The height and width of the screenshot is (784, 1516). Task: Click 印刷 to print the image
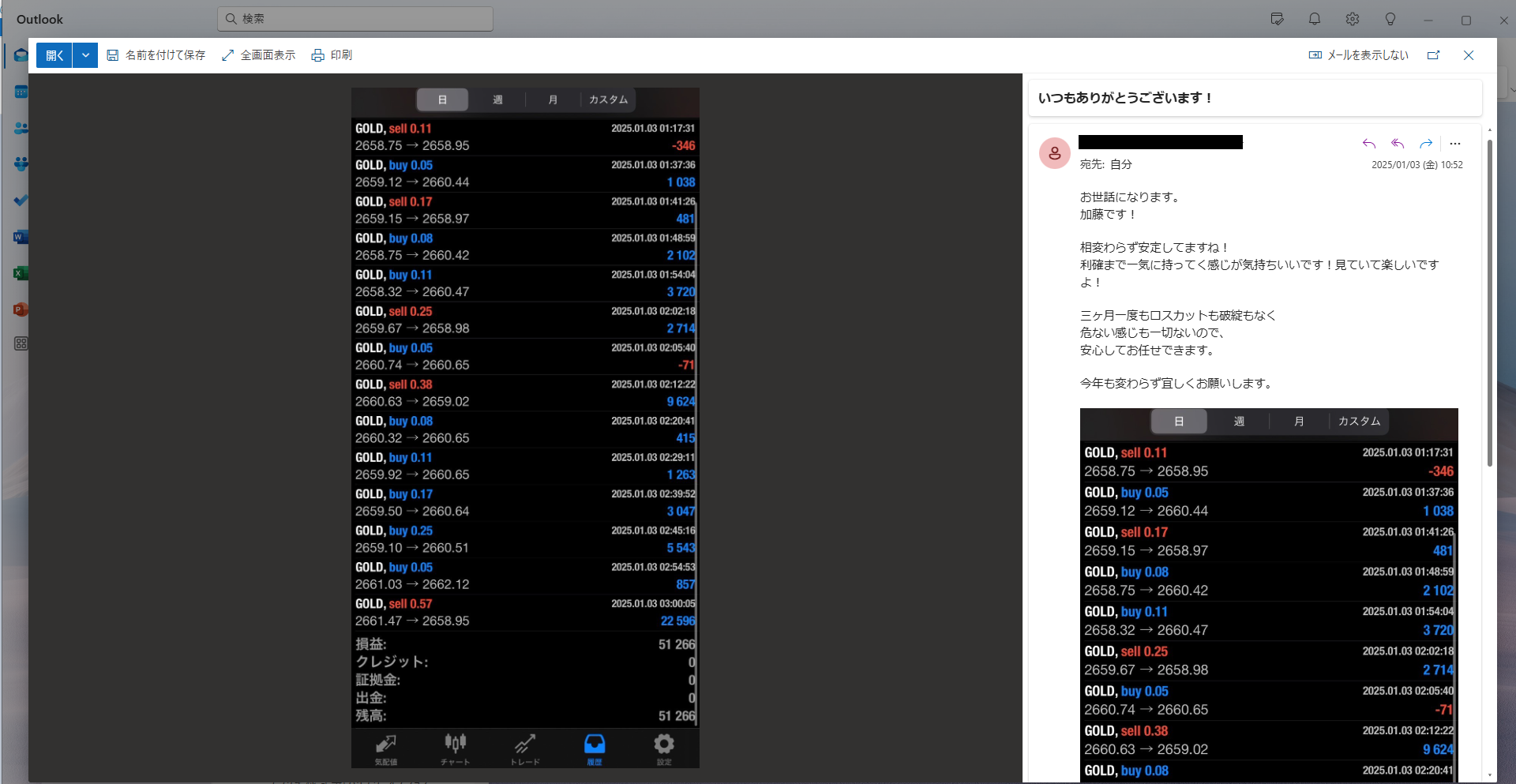coord(332,55)
